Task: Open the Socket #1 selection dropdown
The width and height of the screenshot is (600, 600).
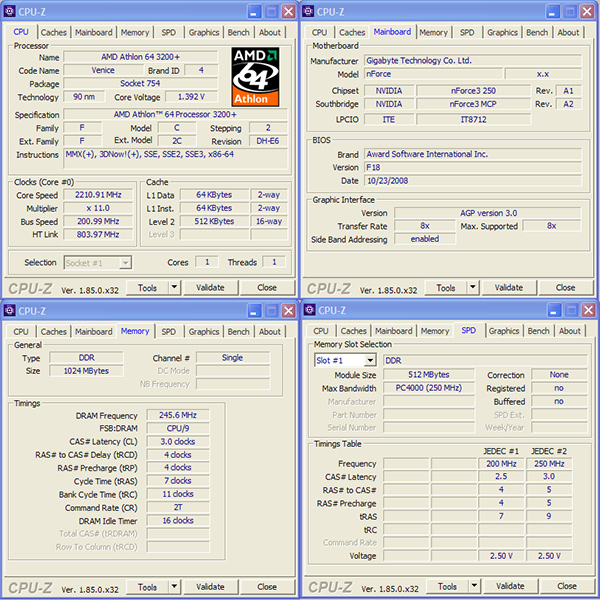Action: pyautogui.click(x=125, y=263)
